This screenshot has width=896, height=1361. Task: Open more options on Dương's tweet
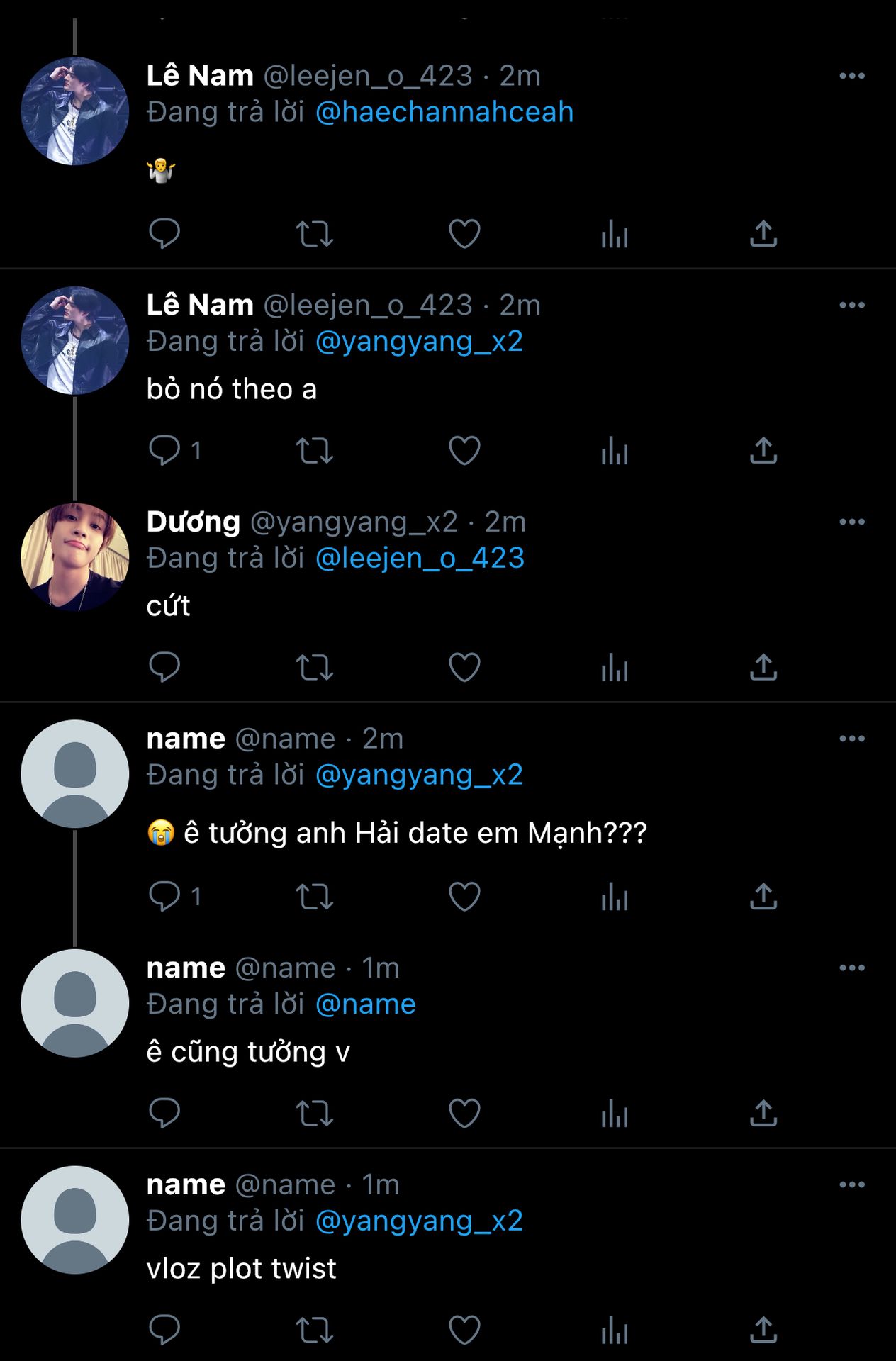click(x=851, y=522)
